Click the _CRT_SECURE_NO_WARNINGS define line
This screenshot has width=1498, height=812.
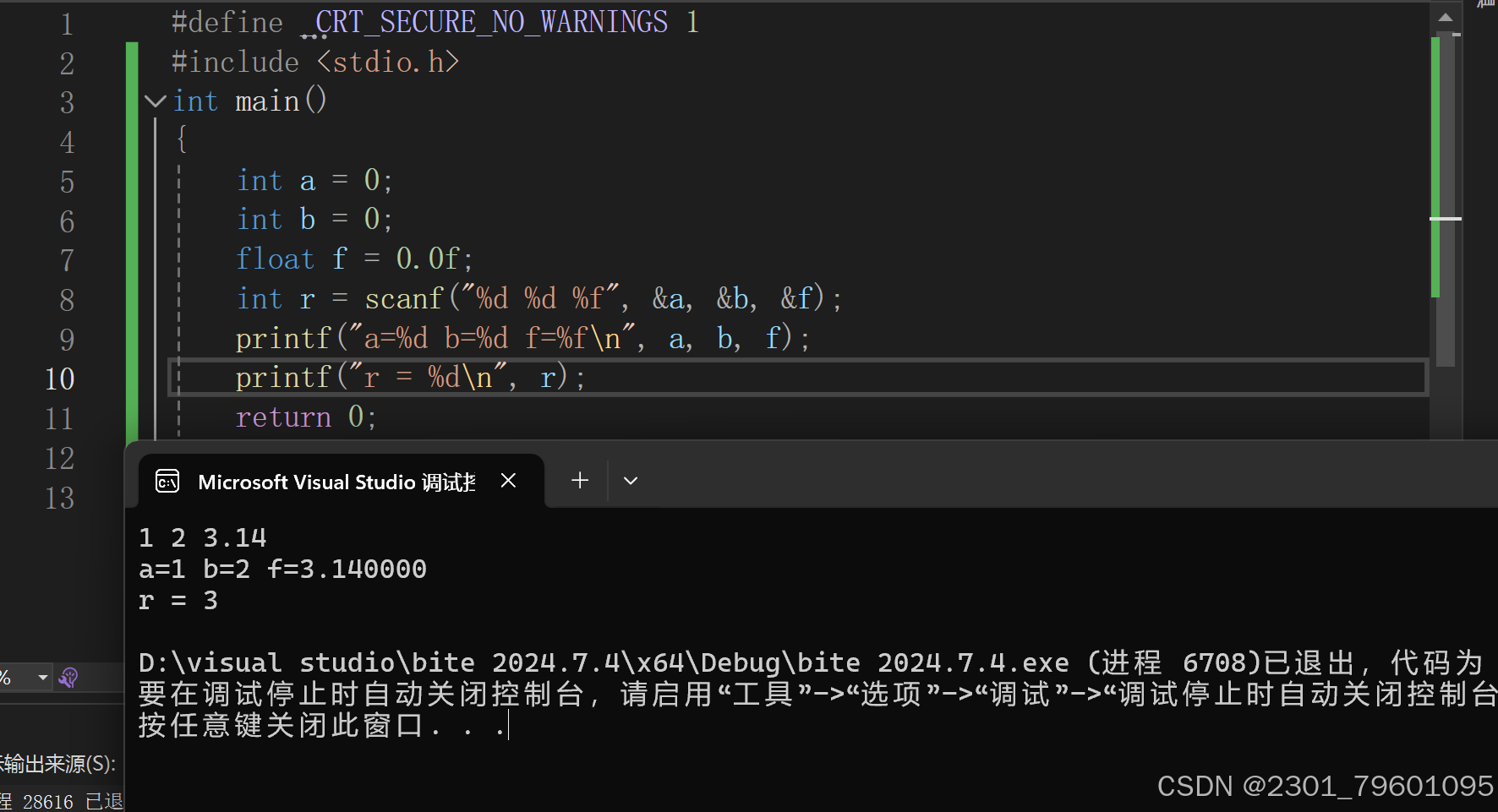435,23
